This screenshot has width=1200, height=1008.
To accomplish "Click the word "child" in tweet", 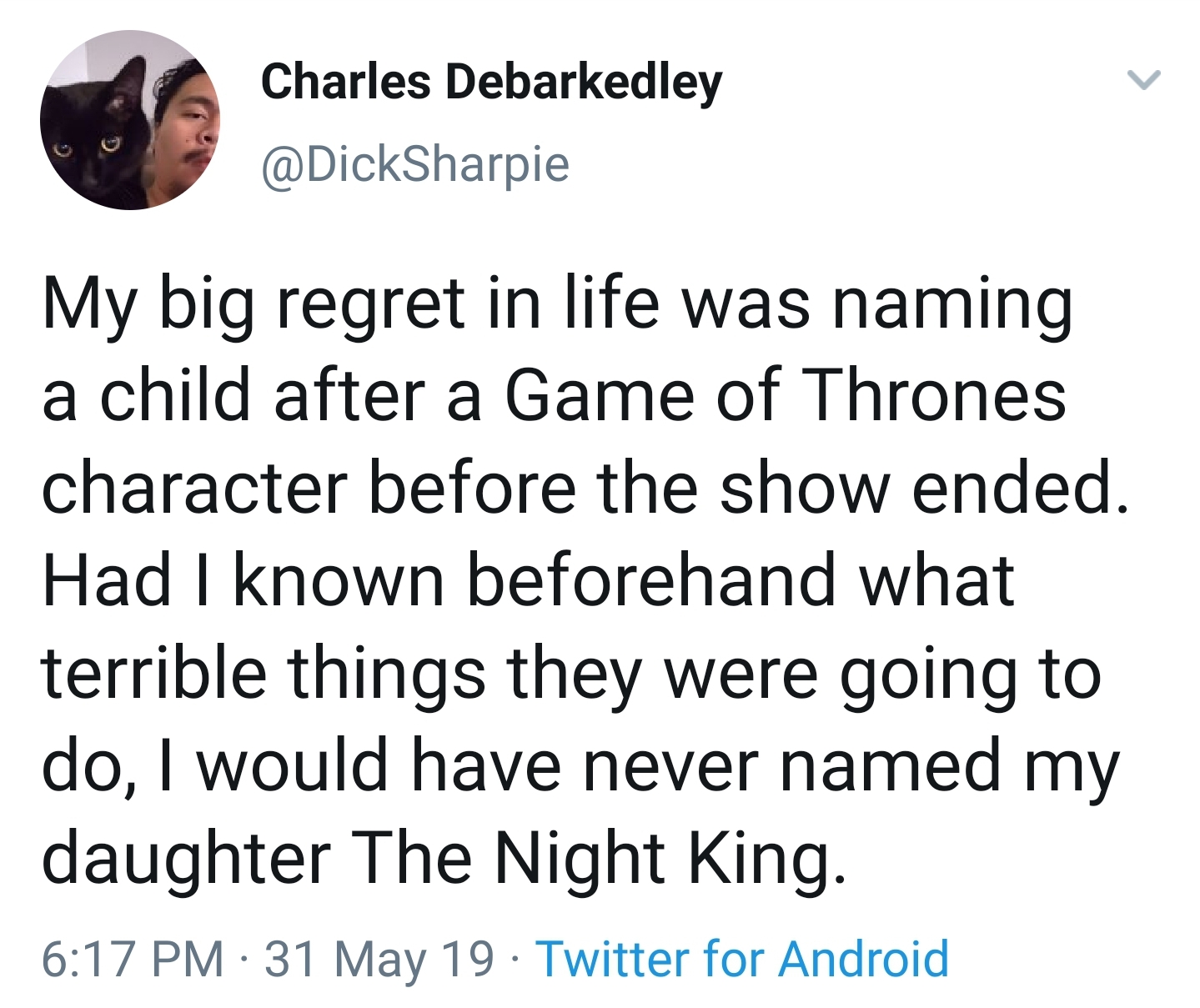I will (x=175, y=395).
